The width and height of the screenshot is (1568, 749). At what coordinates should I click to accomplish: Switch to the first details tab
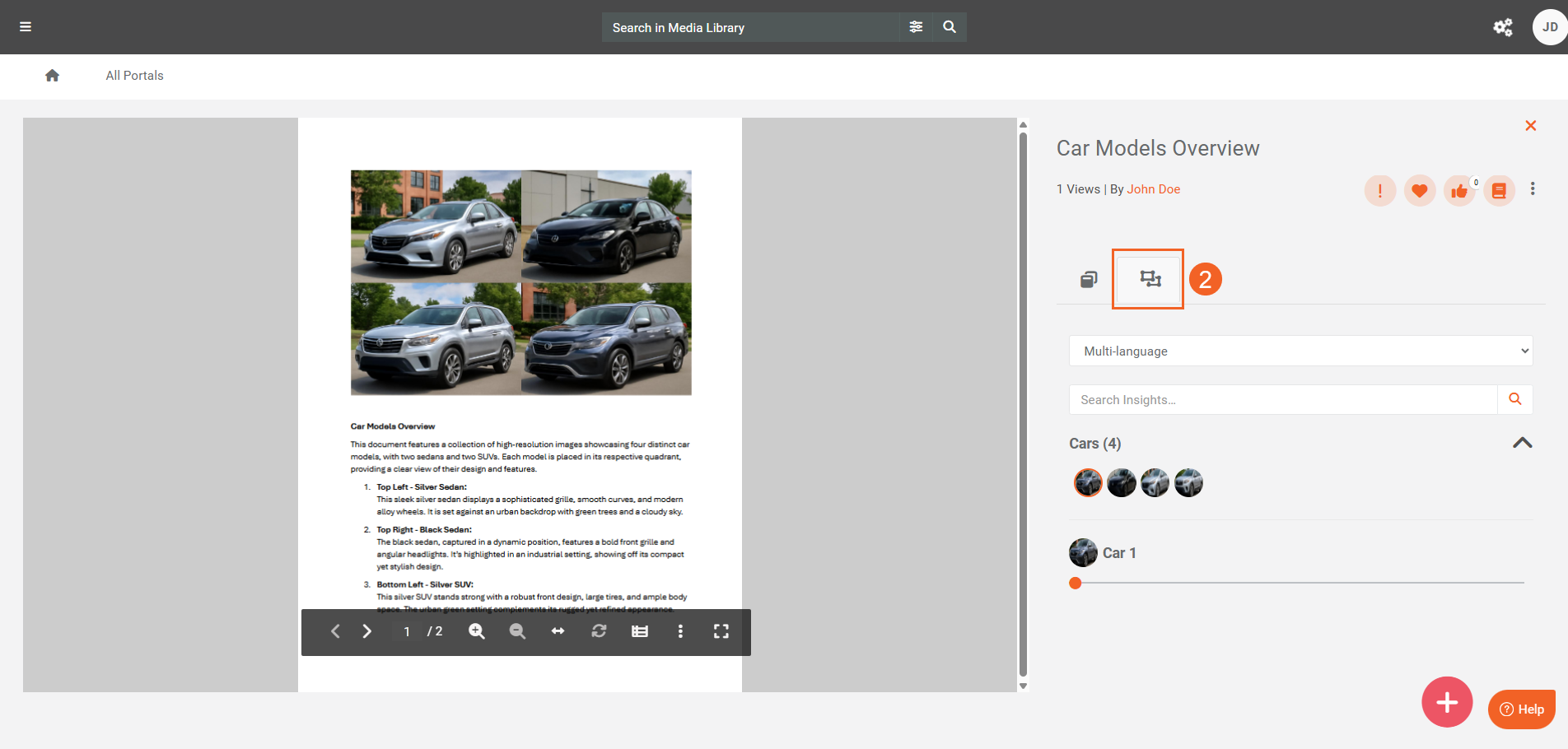click(1088, 280)
